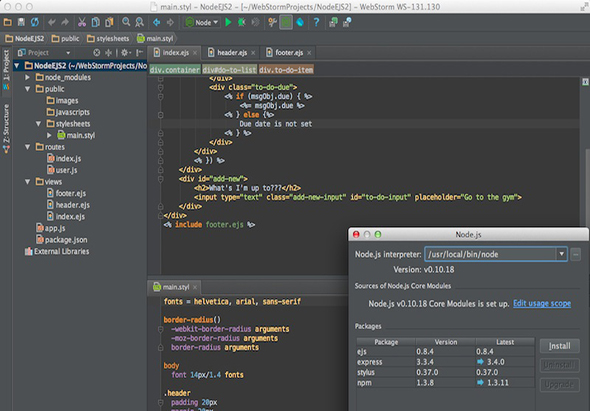Toggle the 1: Project tool window button
Screen dimensions: 590x411
pos(6,70)
